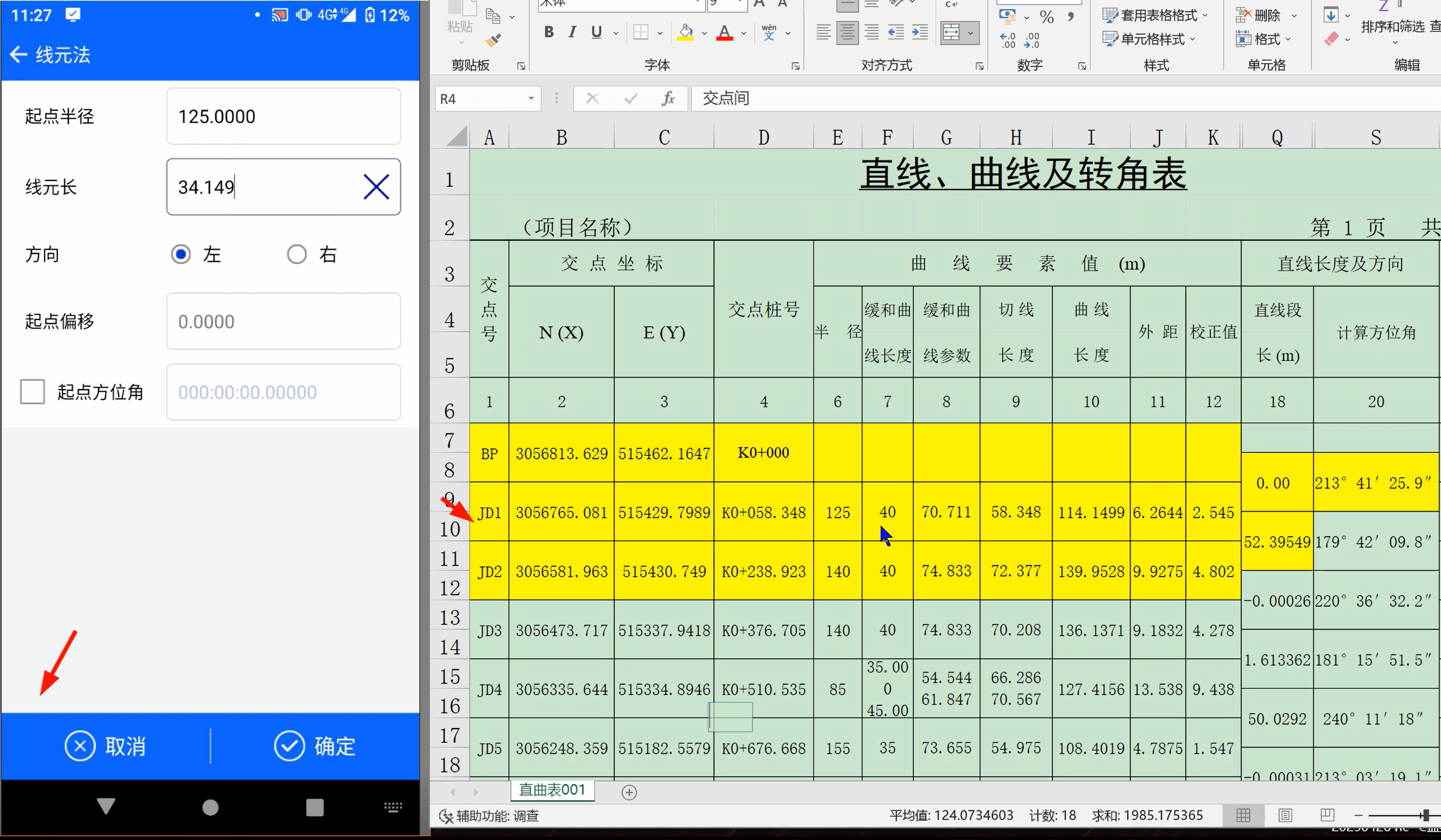Align text right in cell
The width and height of the screenshot is (1441, 840).
click(x=871, y=32)
